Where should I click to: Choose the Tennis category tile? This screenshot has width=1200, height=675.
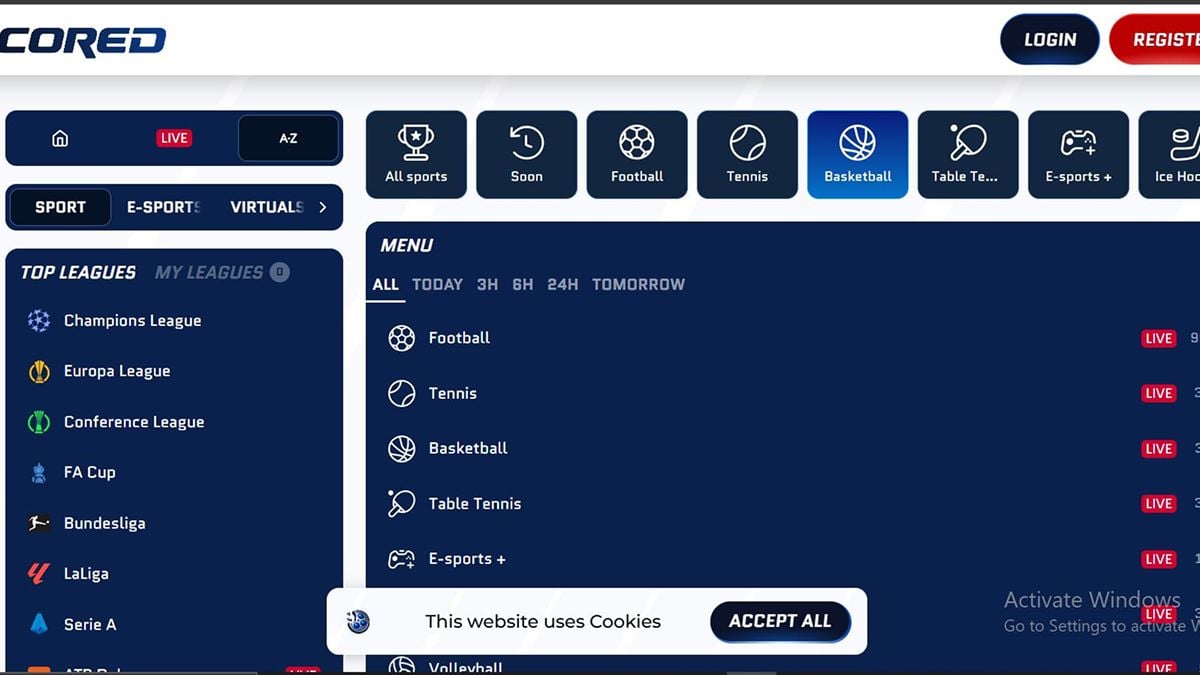pyautogui.click(x=747, y=154)
